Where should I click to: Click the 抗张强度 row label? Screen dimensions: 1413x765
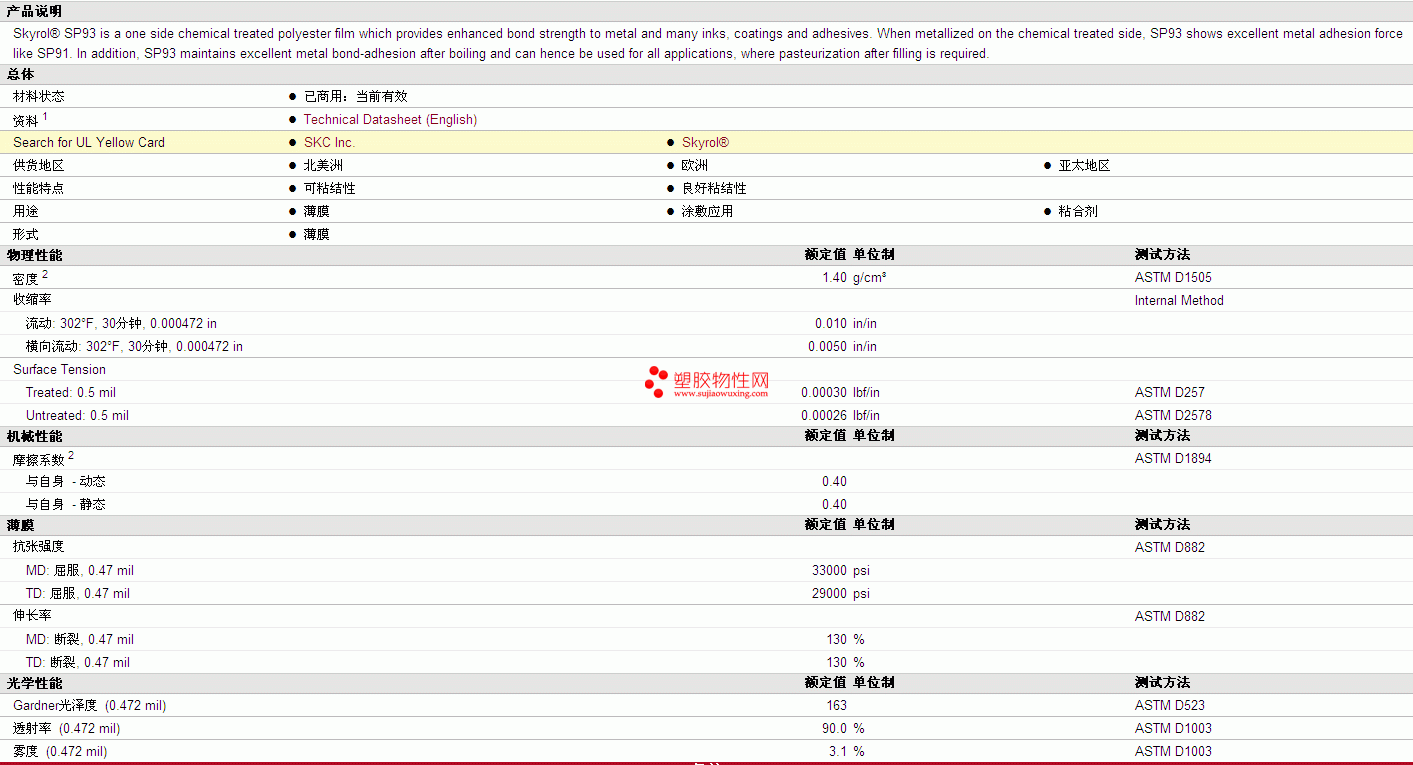coord(39,547)
